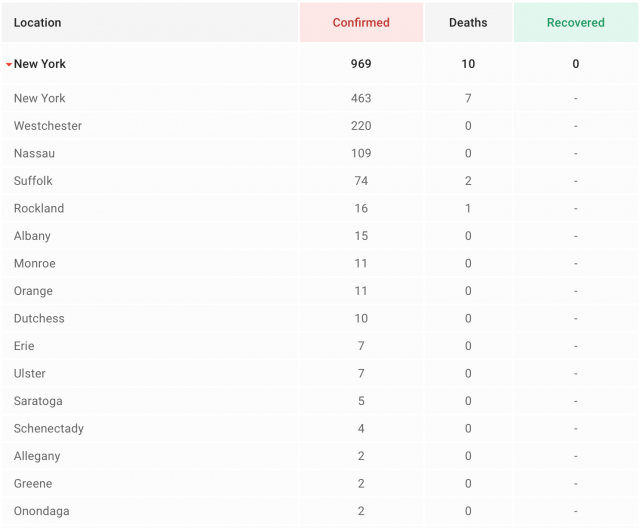Select the Albany county row
Viewport: 640px width, 528px height.
(32, 236)
